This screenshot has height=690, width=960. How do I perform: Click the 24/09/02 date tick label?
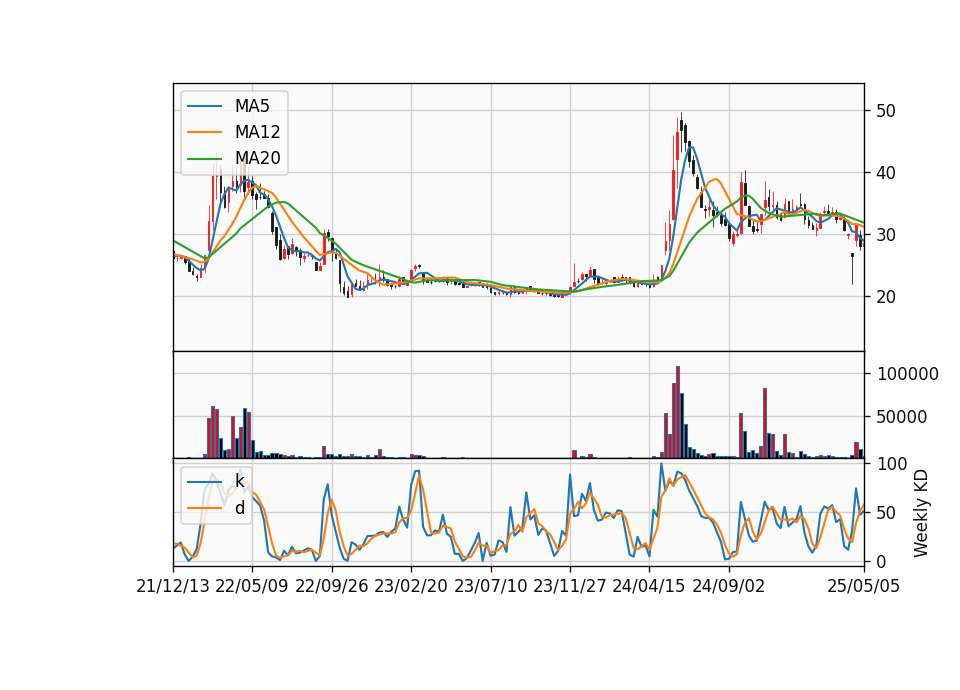pos(729,587)
